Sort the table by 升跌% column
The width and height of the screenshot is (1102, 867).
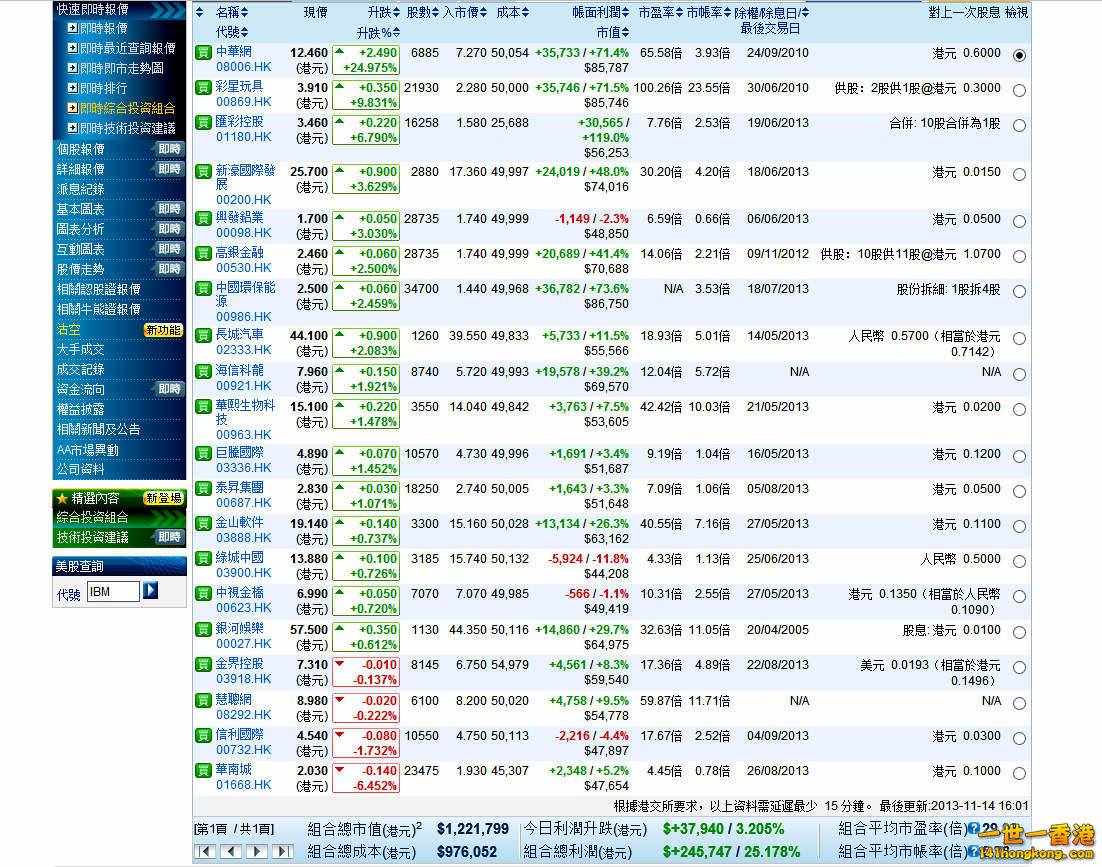pyautogui.click(x=378, y=32)
